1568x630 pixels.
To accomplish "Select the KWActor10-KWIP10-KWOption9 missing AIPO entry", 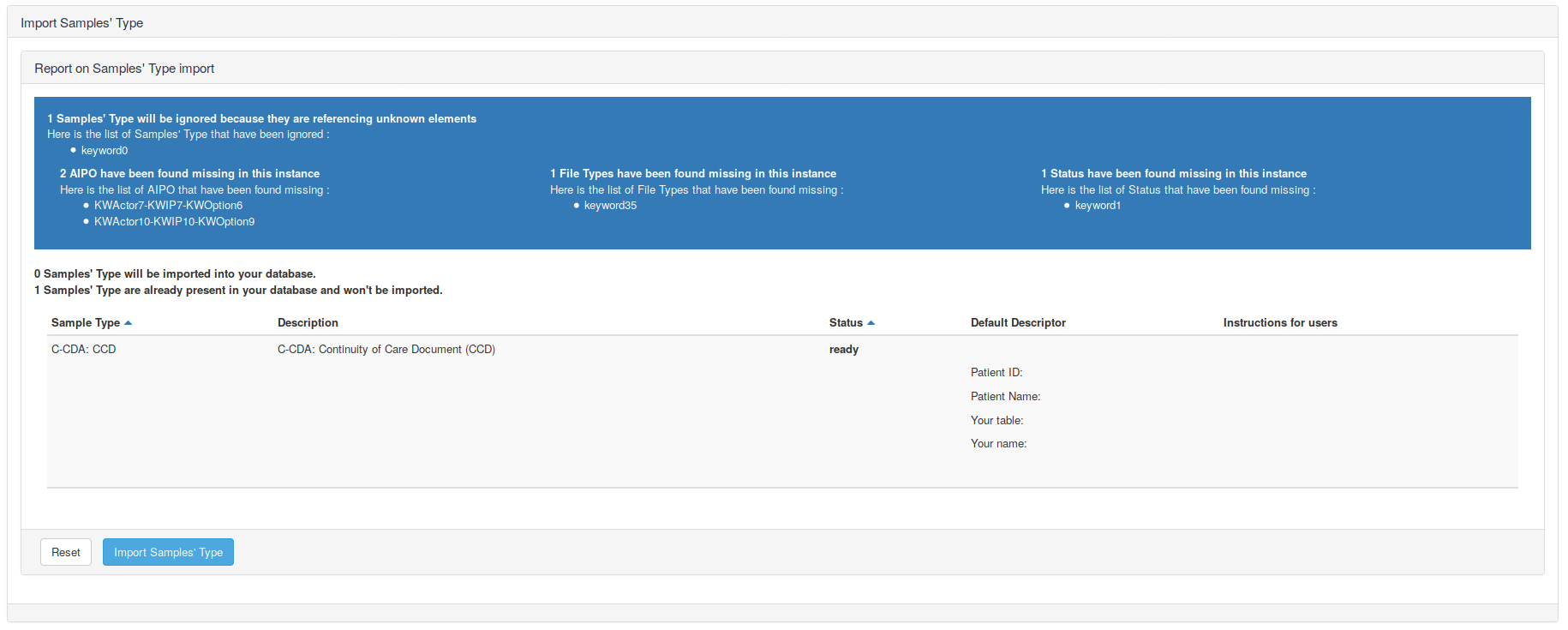I will coord(174,222).
